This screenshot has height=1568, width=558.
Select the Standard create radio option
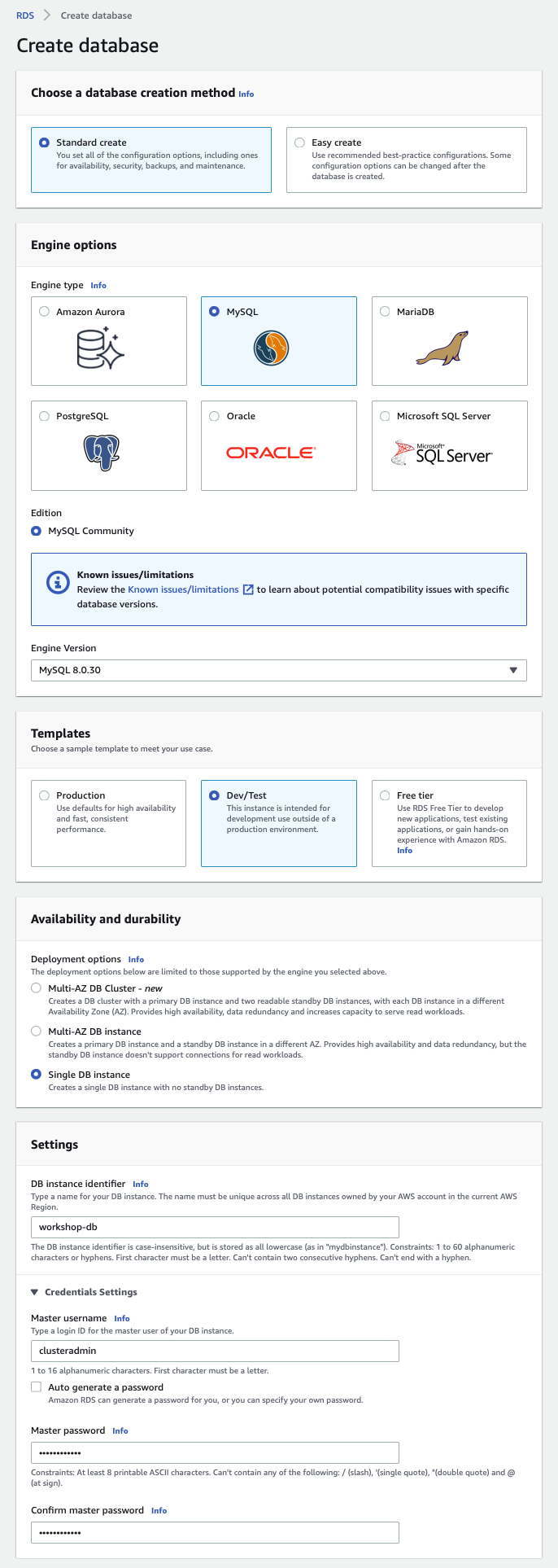point(44,142)
